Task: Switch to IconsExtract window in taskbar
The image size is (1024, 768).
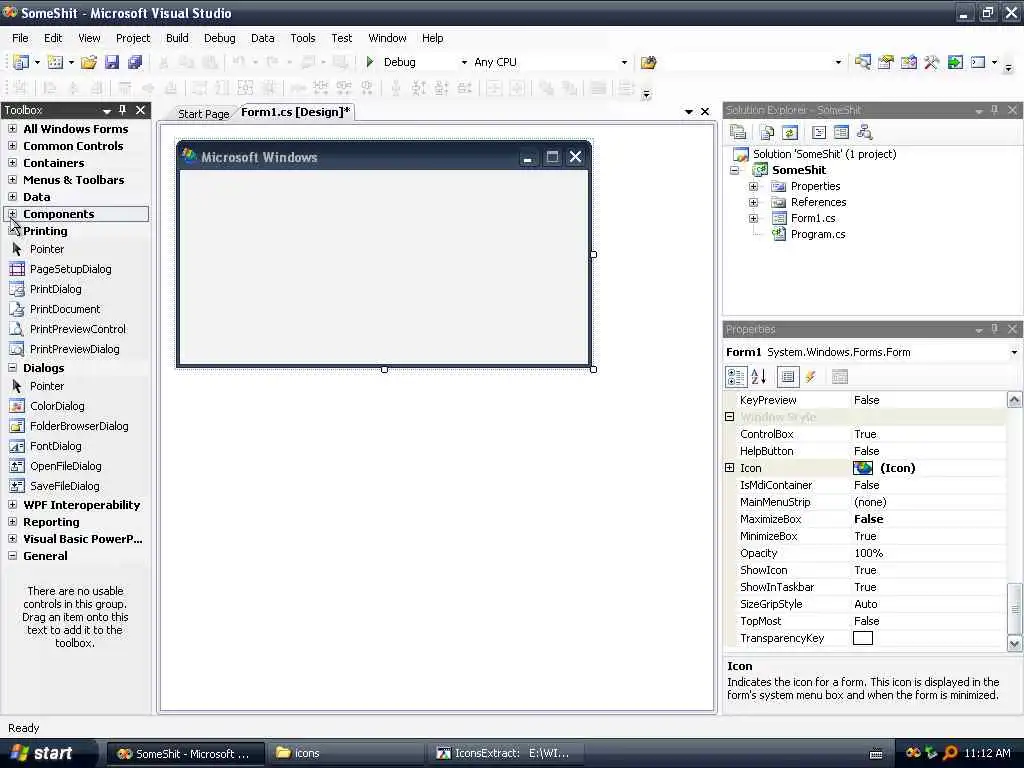Action: (505, 753)
